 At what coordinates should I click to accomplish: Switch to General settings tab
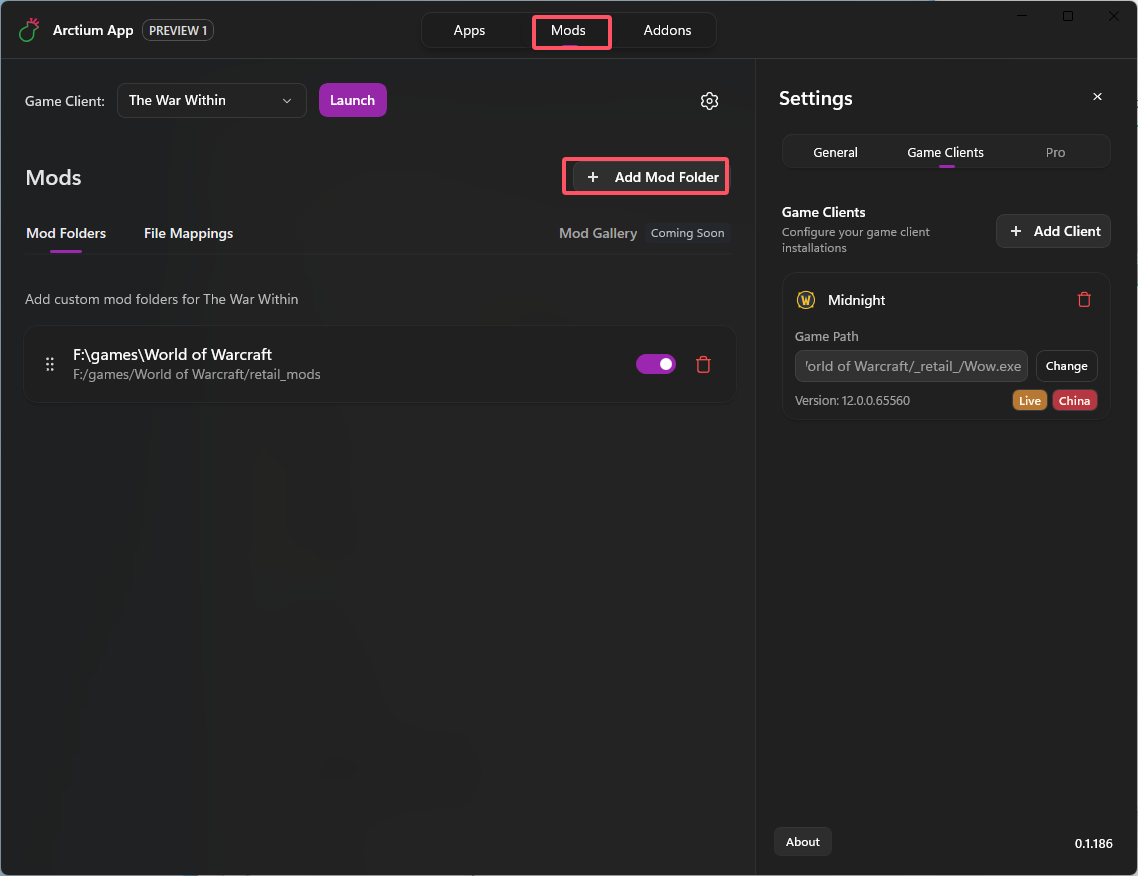coord(835,152)
